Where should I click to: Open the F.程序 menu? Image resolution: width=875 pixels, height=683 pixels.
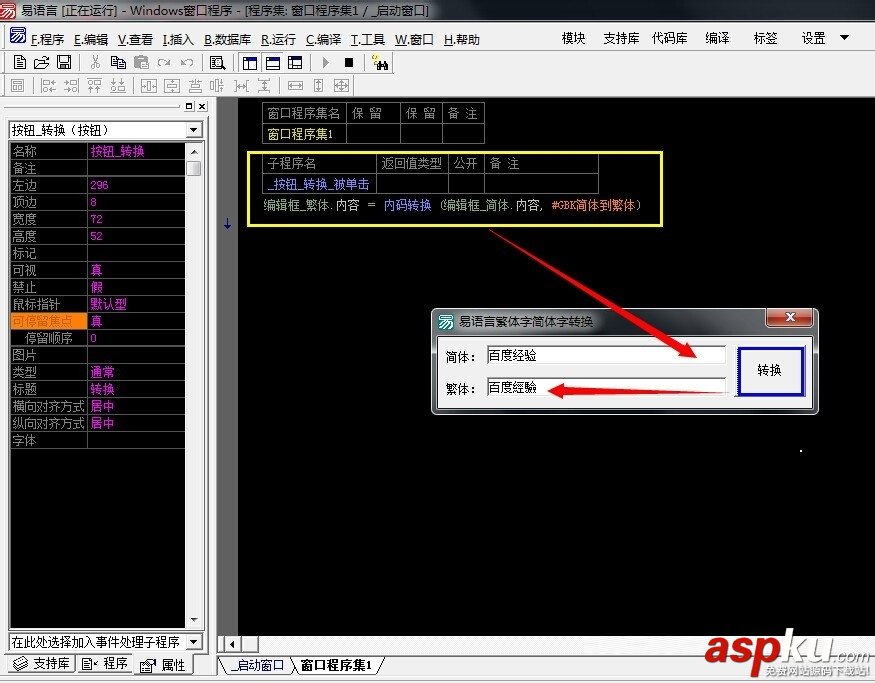point(47,40)
